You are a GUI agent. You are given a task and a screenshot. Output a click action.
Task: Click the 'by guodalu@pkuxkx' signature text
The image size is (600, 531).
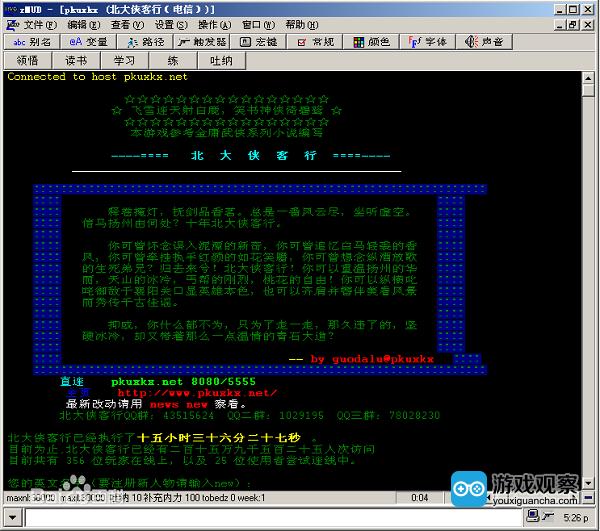(x=372, y=359)
